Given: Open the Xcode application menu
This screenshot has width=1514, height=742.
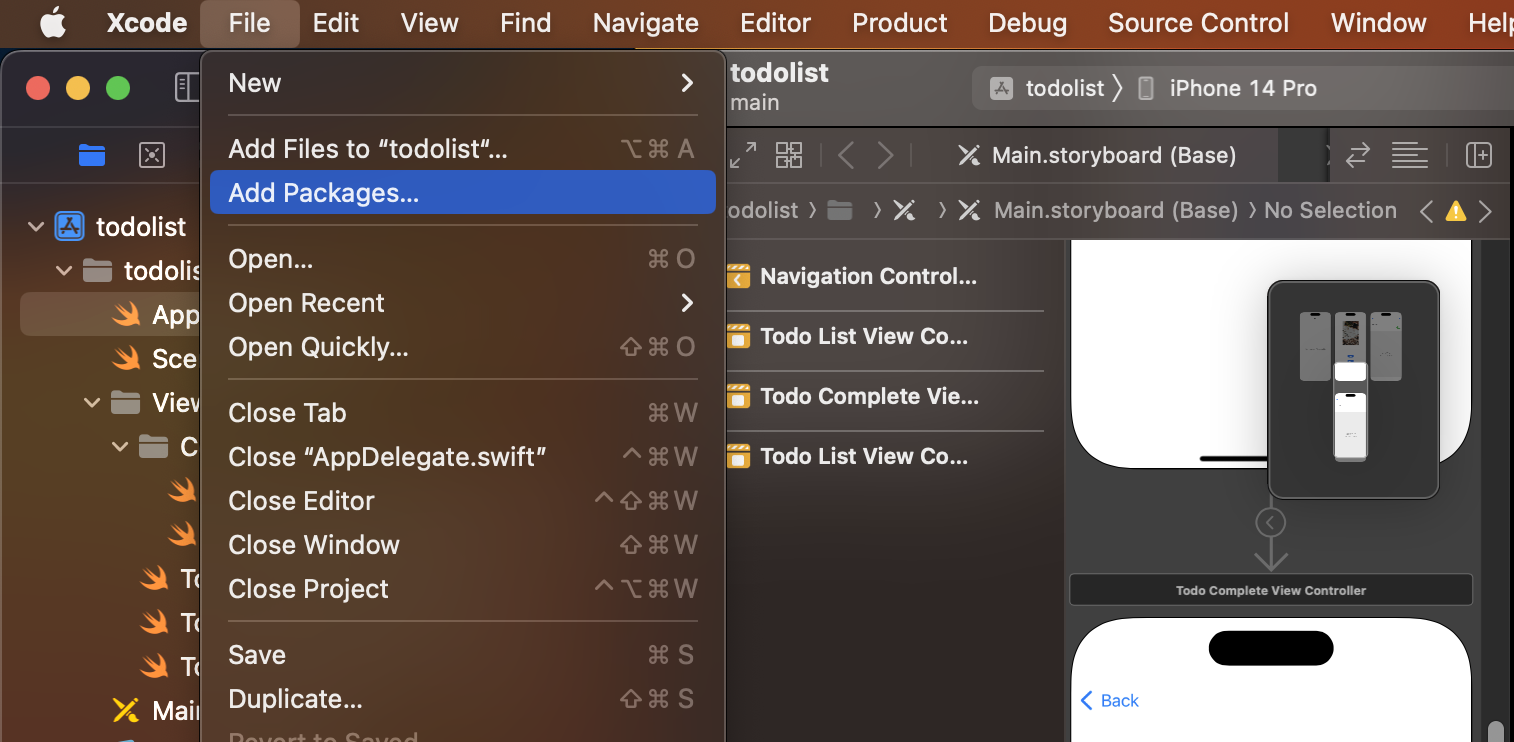Looking at the screenshot, I should [147, 23].
